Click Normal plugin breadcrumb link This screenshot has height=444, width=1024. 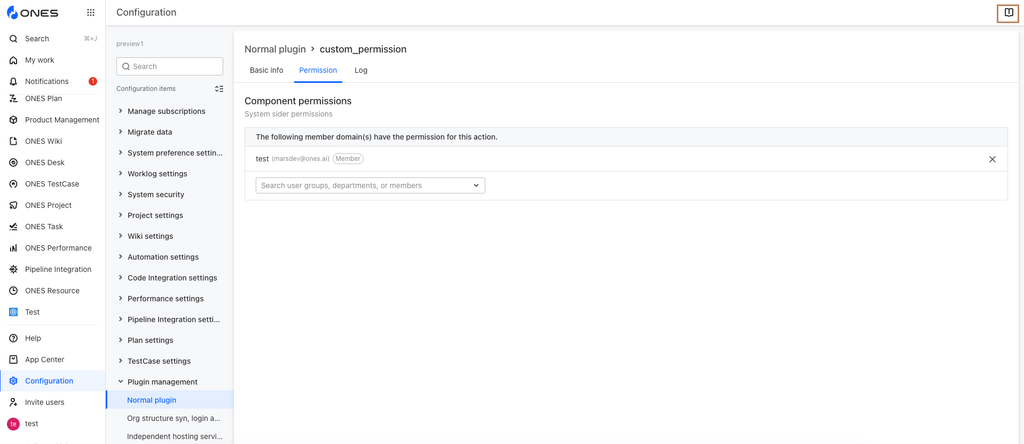pyautogui.click(x=275, y=49)
